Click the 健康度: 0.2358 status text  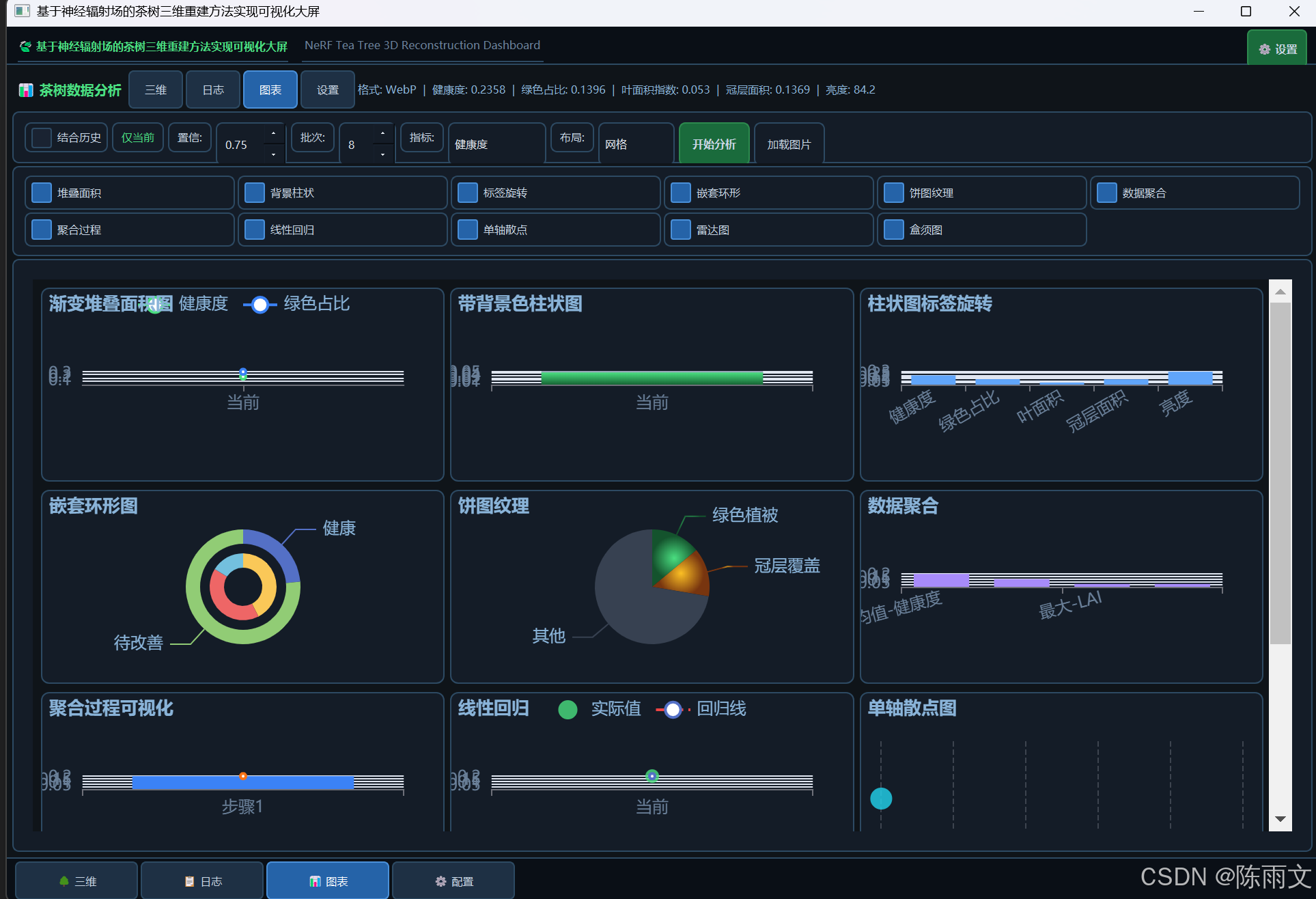468,89
